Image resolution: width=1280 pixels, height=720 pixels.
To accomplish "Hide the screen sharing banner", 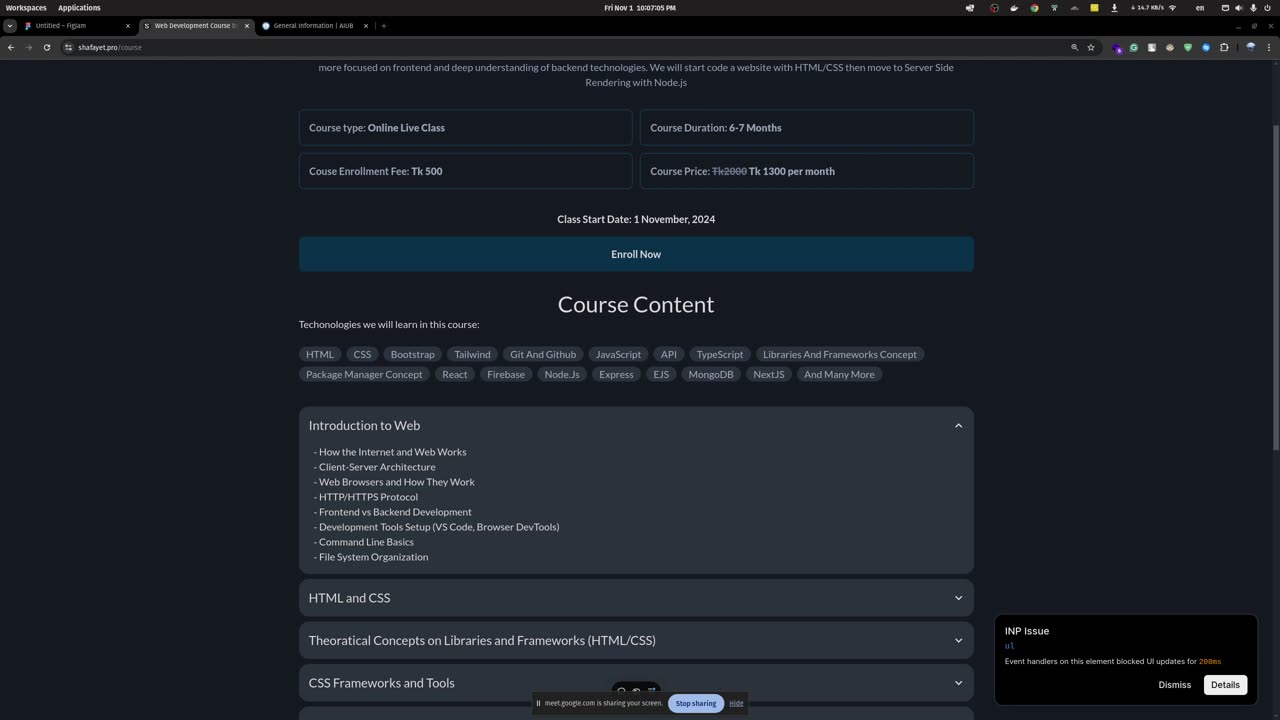I will click(736, 703).
